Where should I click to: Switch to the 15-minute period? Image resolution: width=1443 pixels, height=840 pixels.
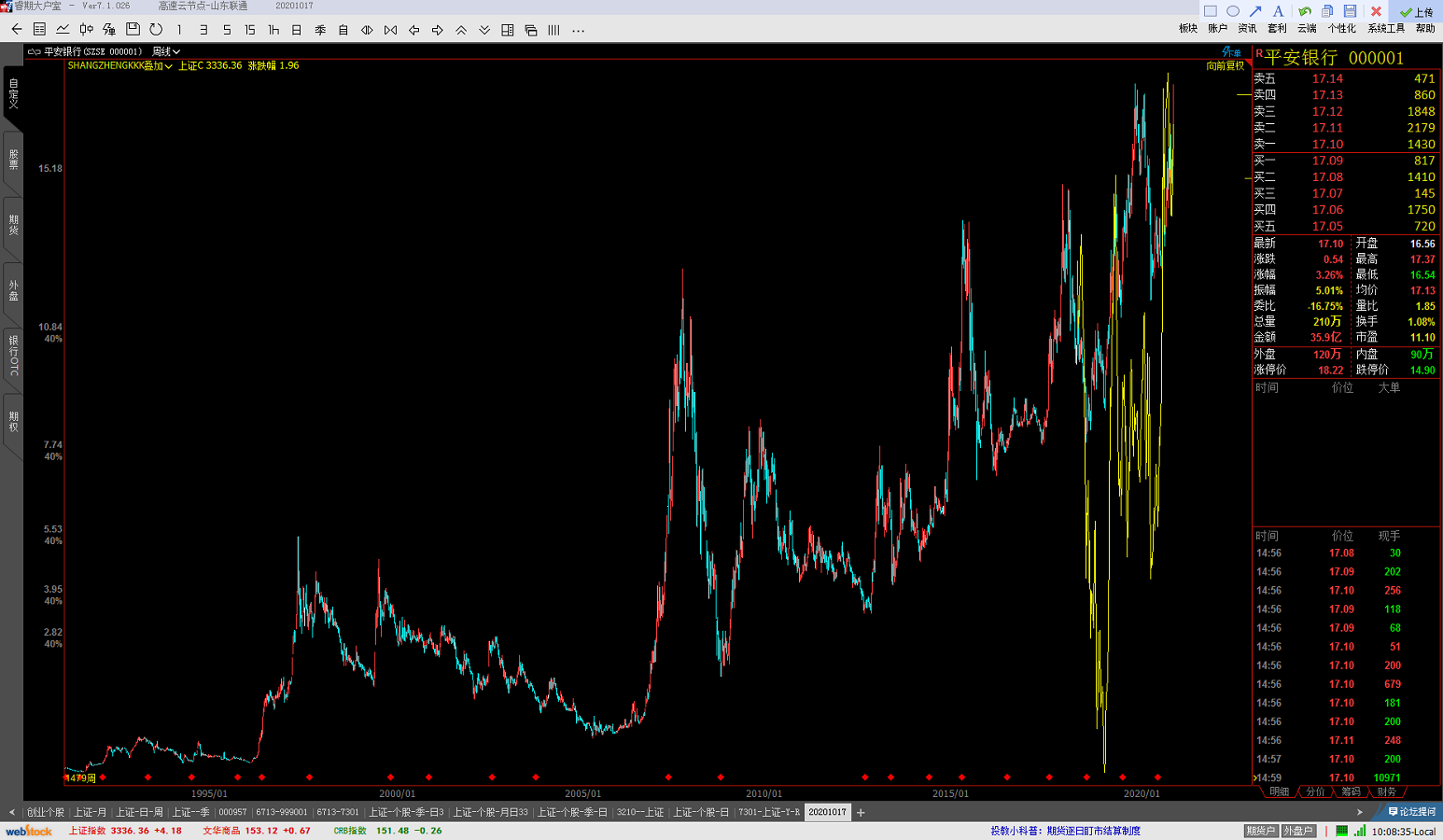(249, 30)
